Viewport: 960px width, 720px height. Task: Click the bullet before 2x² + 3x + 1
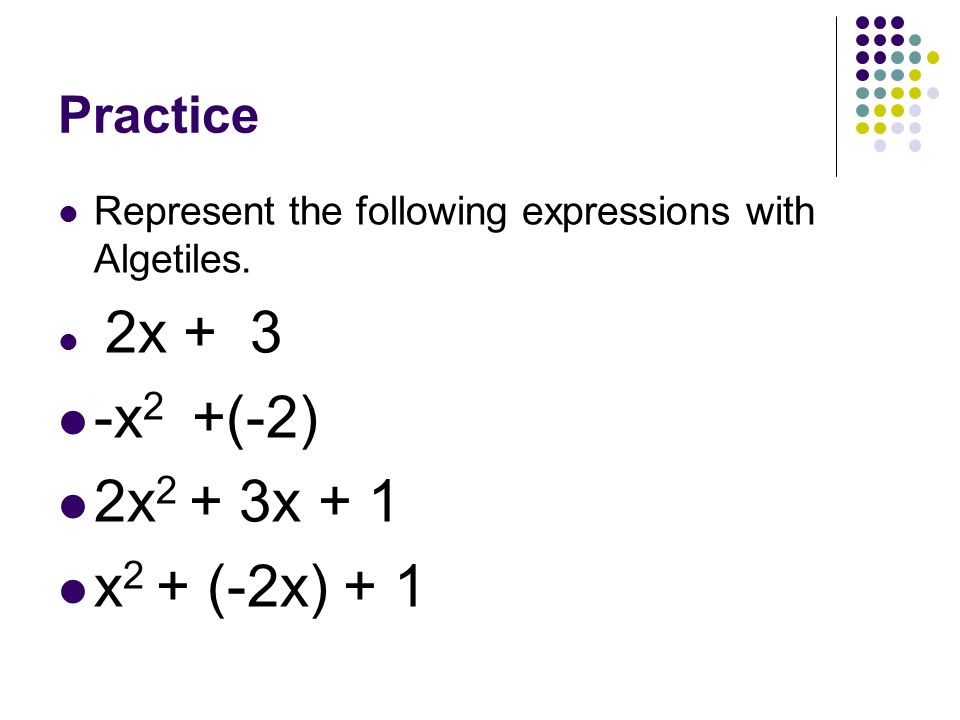pos(73,506)
